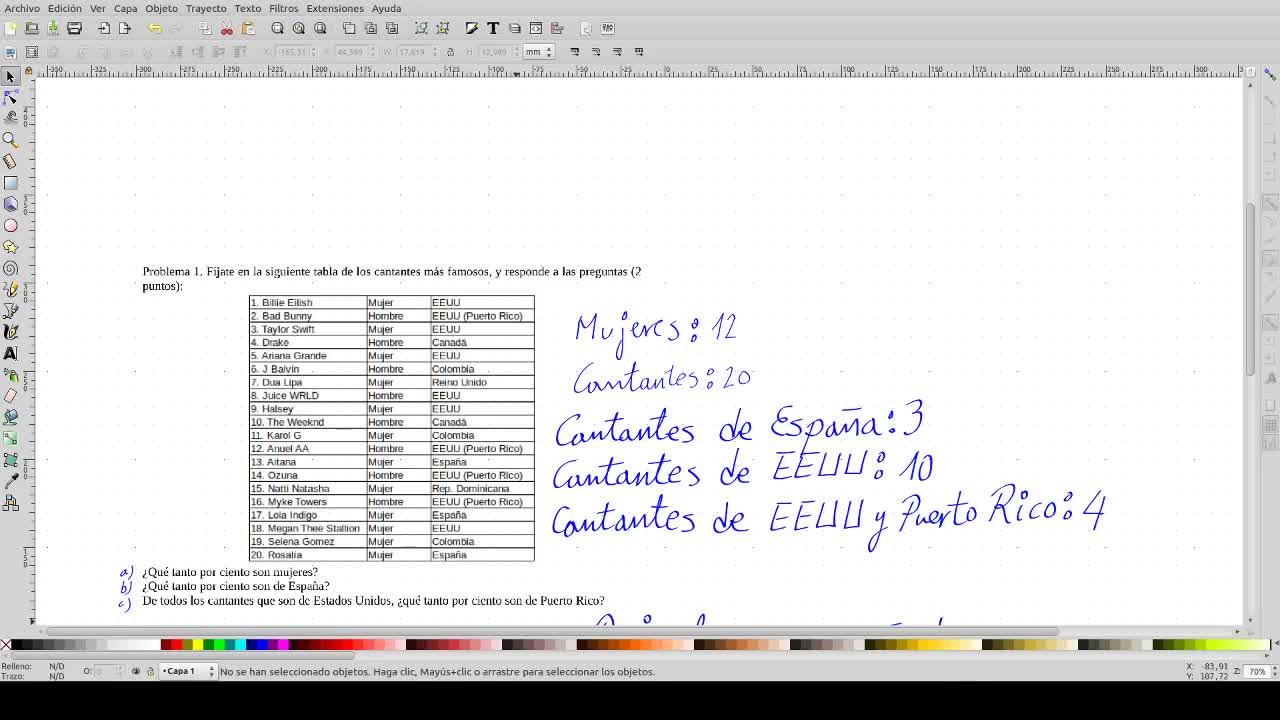This screenshot has width=1280, height=720.
Task: Open the Edición menu
Action: (x=65, y=8)
